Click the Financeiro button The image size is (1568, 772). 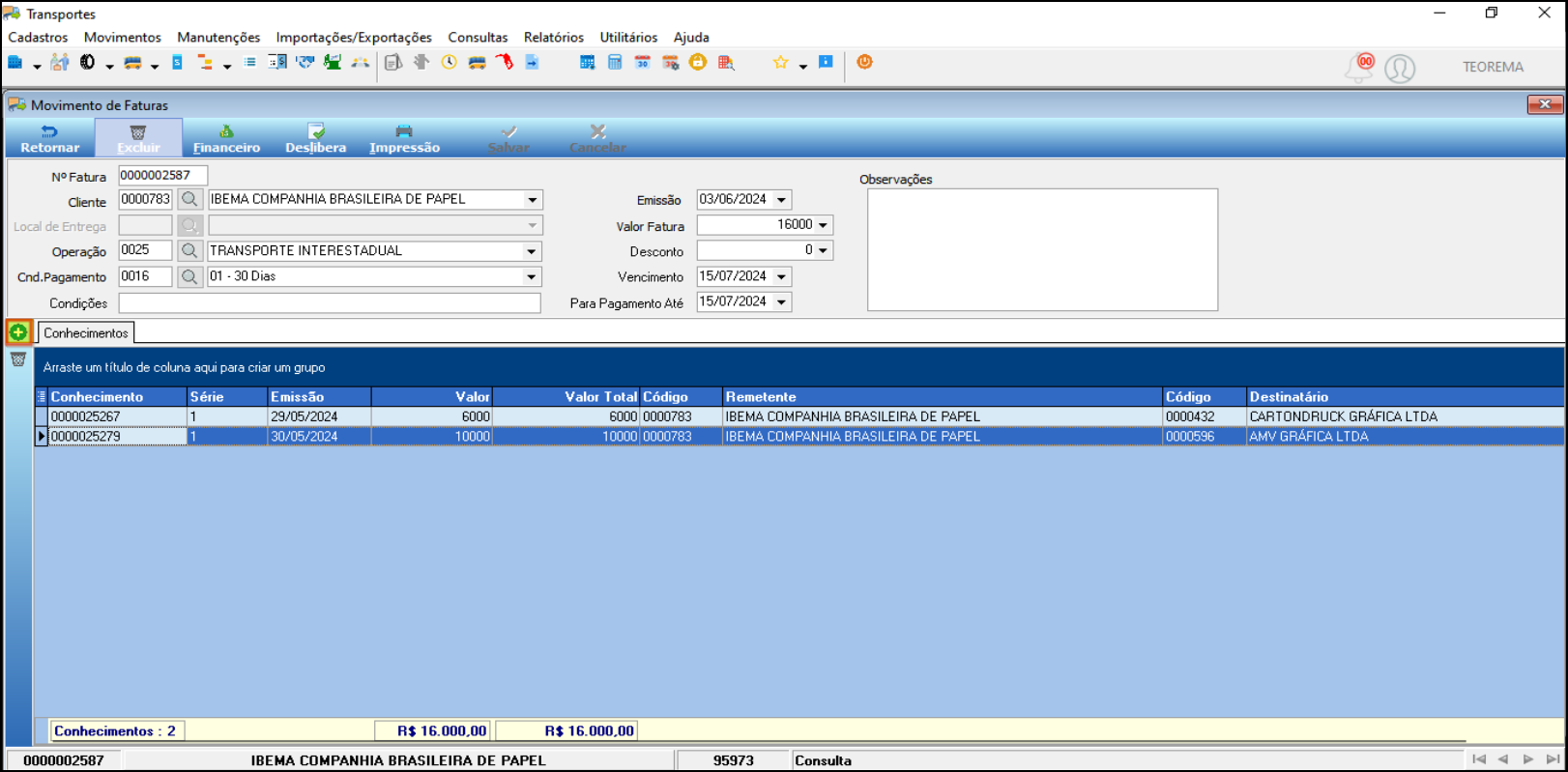tap(226, 138)
